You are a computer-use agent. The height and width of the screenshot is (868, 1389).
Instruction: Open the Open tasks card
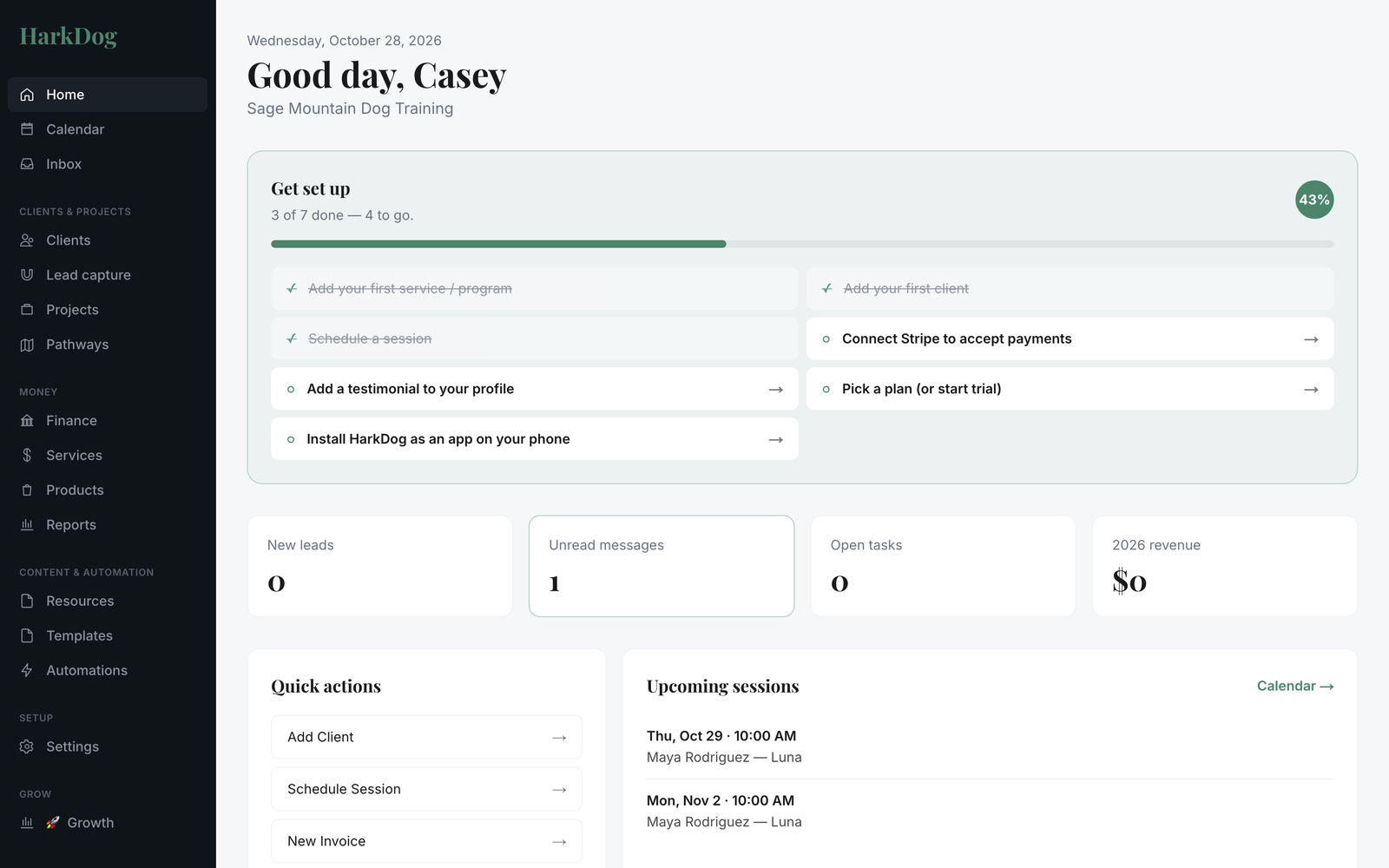pyautogui.click(x=943, y=566)
